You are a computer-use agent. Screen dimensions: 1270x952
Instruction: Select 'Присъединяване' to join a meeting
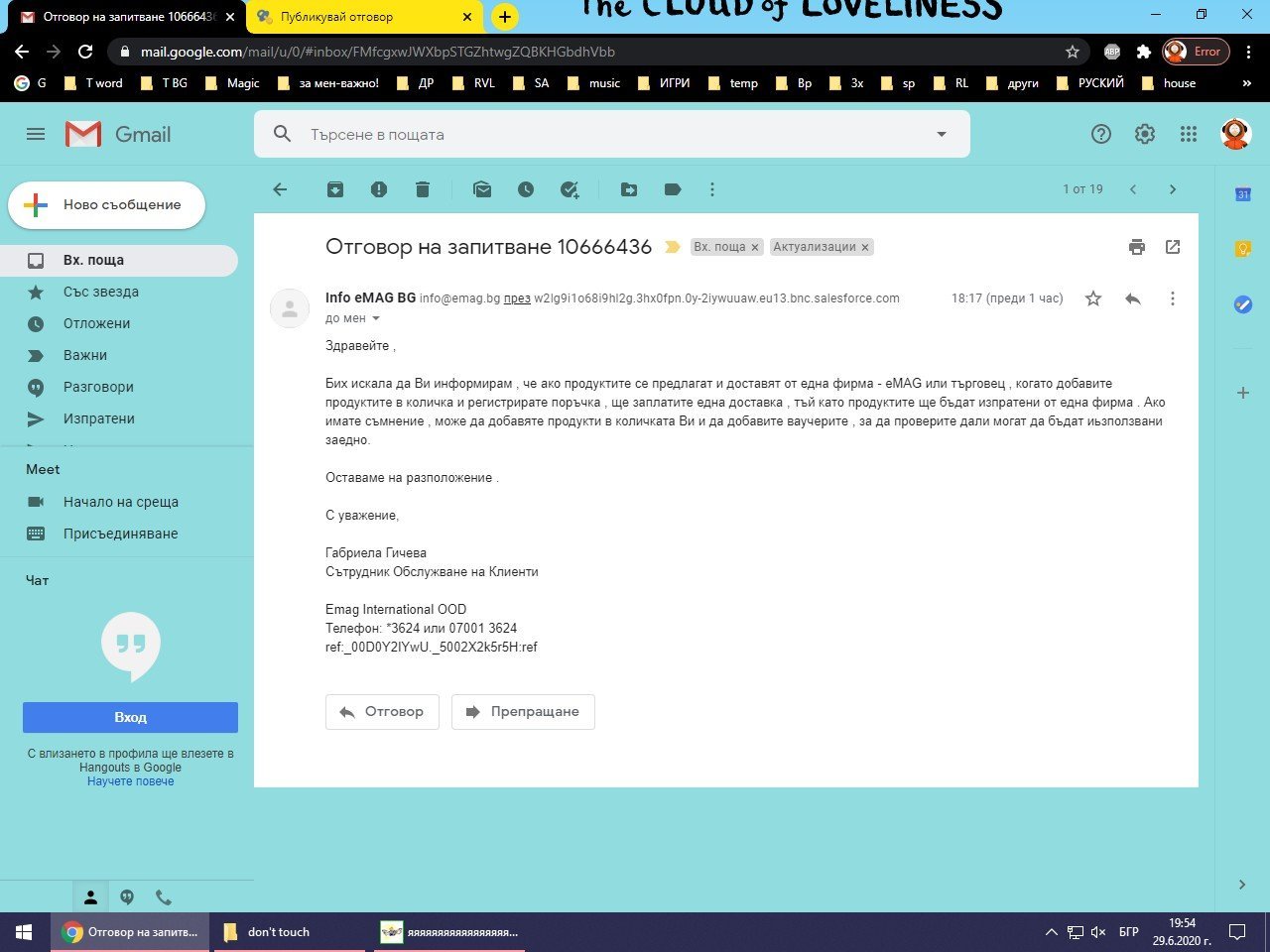[x=119, y=534]
